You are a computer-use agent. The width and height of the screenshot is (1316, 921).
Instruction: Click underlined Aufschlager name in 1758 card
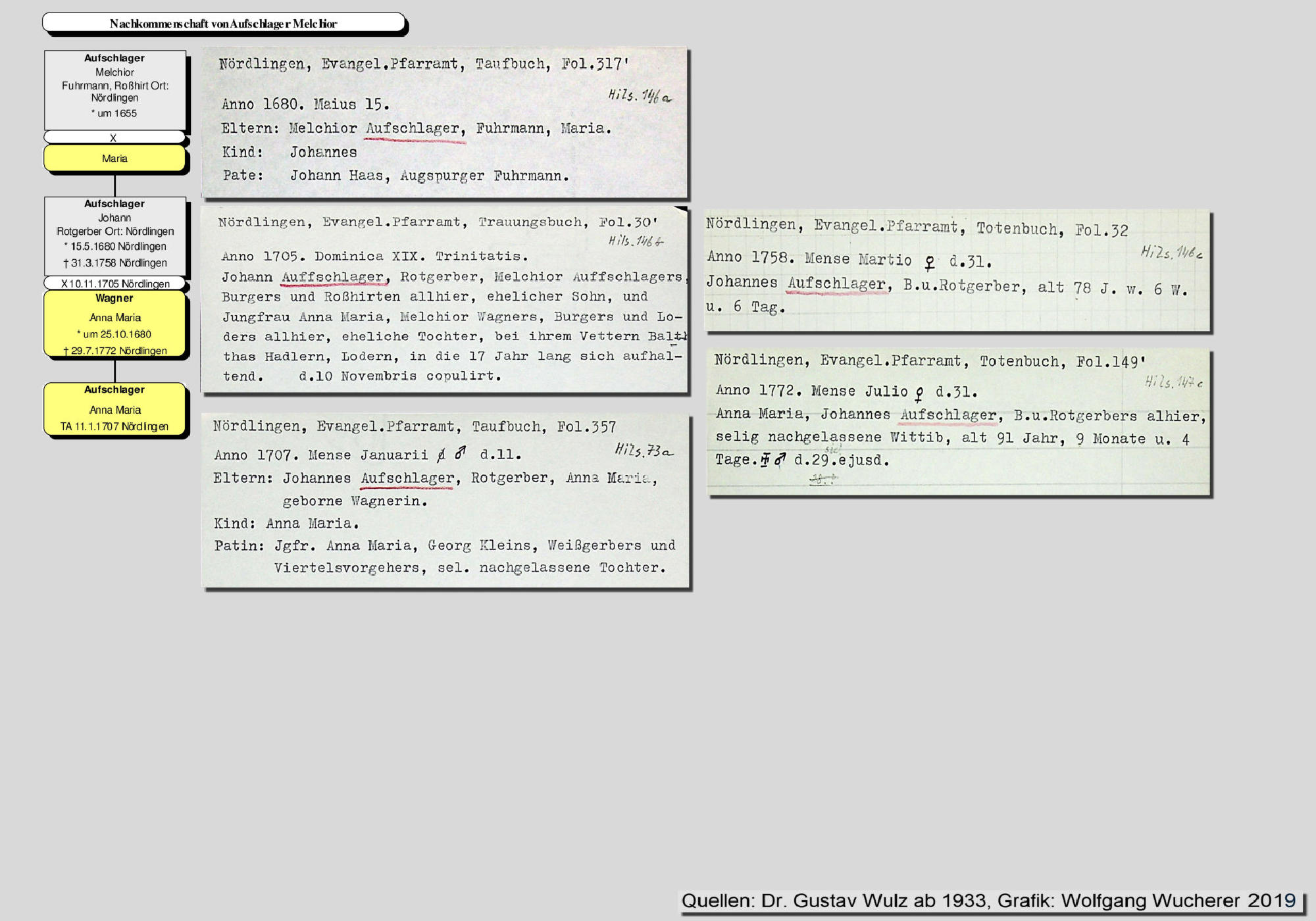pos(837,284)
